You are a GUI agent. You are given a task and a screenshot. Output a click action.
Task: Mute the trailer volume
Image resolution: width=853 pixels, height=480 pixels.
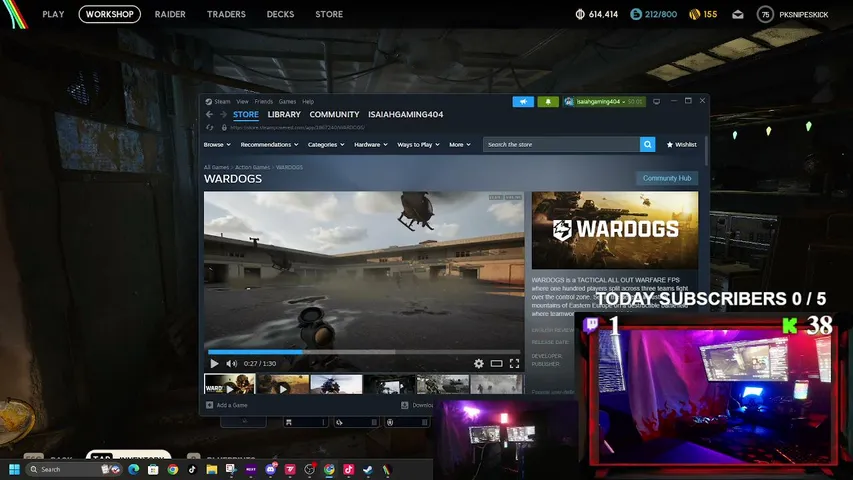(231, 364)
